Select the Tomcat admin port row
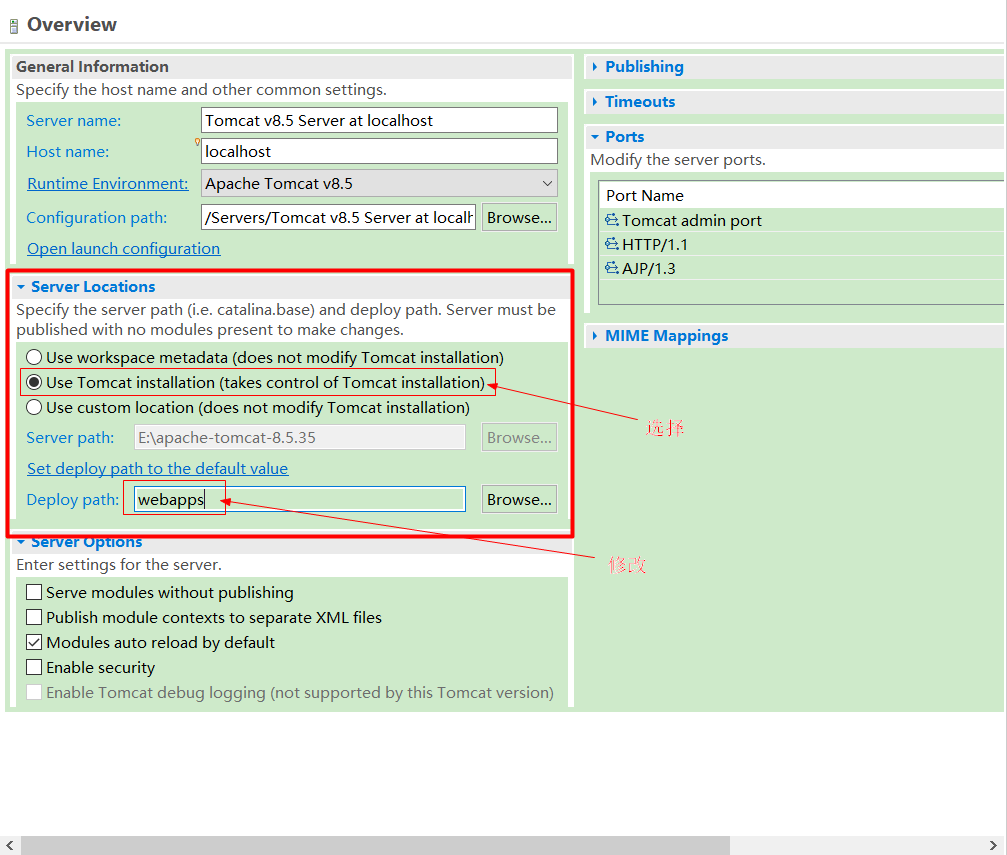 [x=802, y=220]
